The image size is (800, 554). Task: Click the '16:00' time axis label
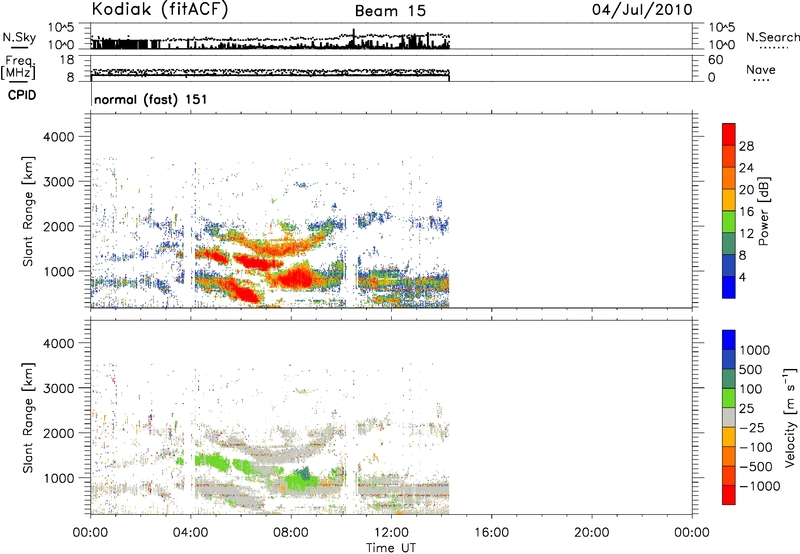(x=491, y=533)
